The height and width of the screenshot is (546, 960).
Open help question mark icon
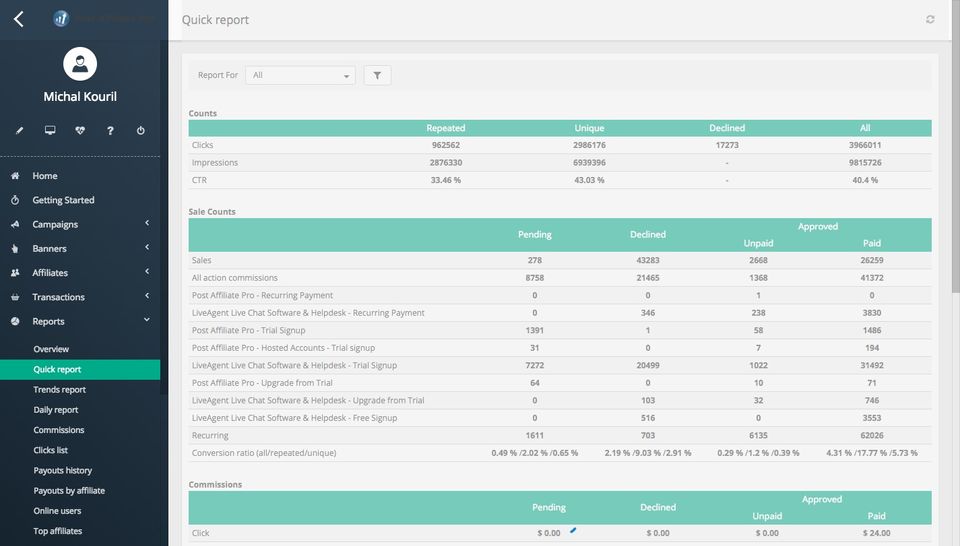click(x=110, y=130)
